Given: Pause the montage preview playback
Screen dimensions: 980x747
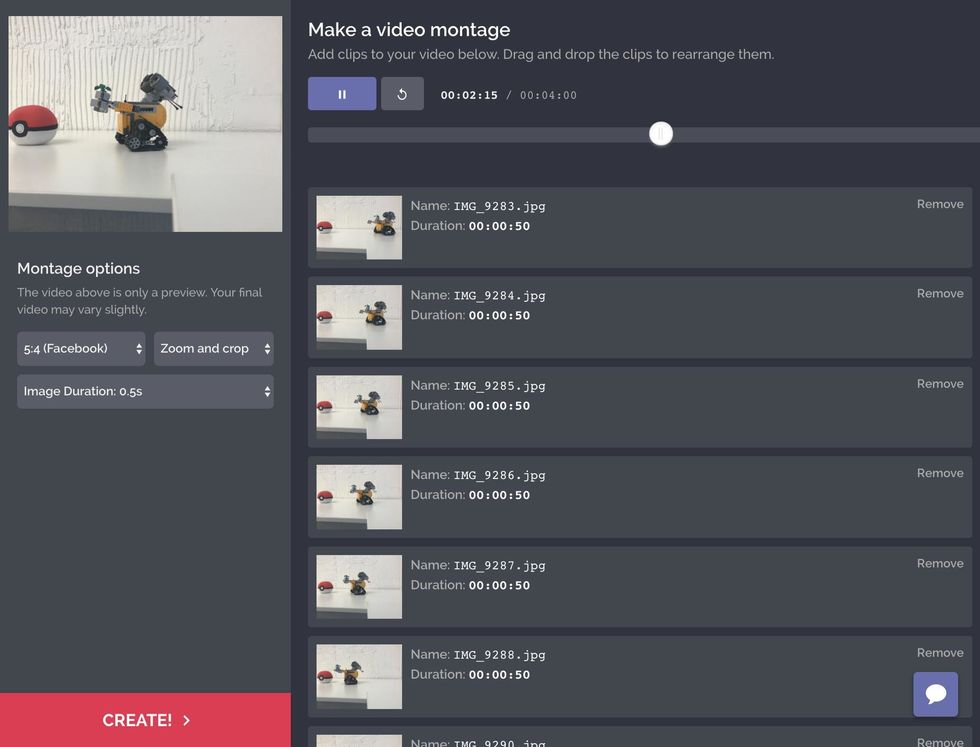Looking at the screenshot, I should coord(342,94).
